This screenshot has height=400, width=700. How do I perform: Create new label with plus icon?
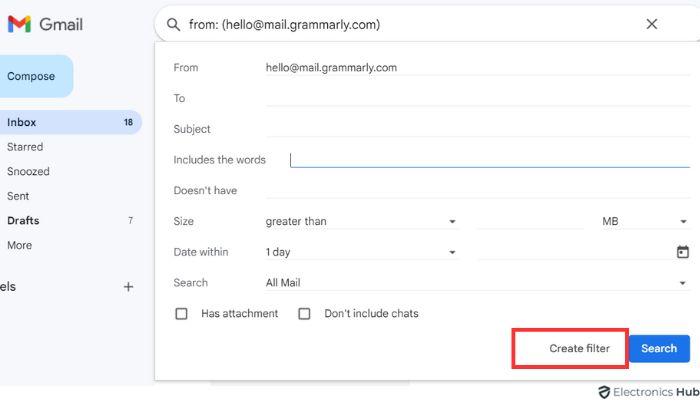pyautogui.click(x=128, y=287)
